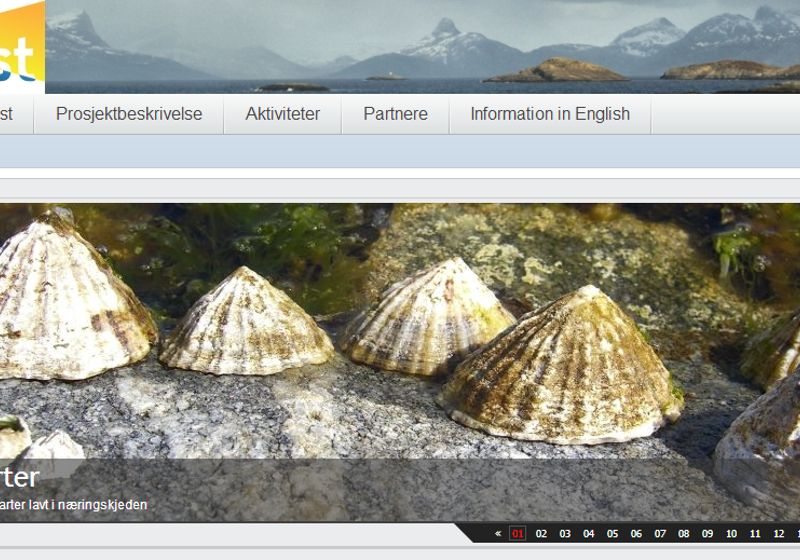Screen dimensions: 800x560
Task: Select slide number 06
Action: (x=636, y=534)
